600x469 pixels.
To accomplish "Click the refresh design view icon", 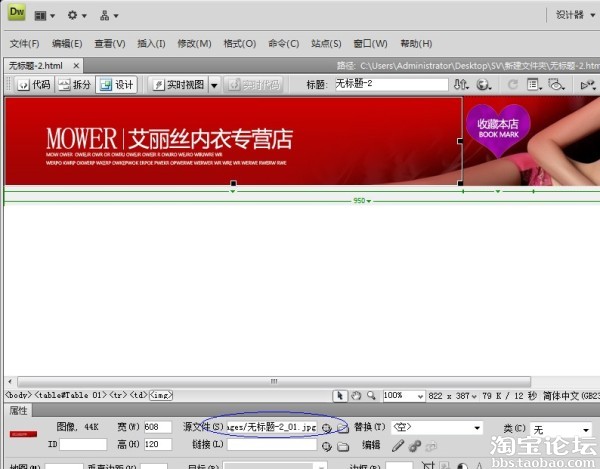I will tap(513, 84).
